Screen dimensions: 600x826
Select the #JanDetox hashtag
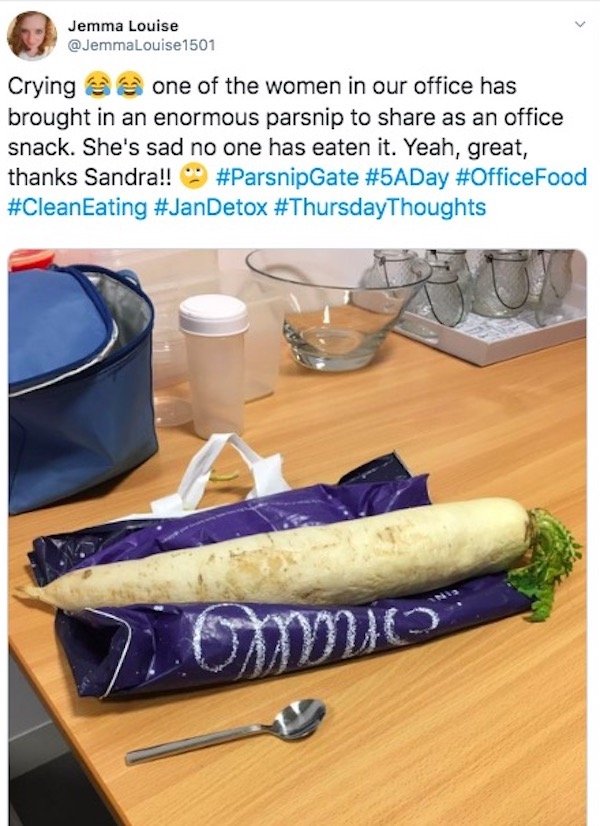(211, 207)
